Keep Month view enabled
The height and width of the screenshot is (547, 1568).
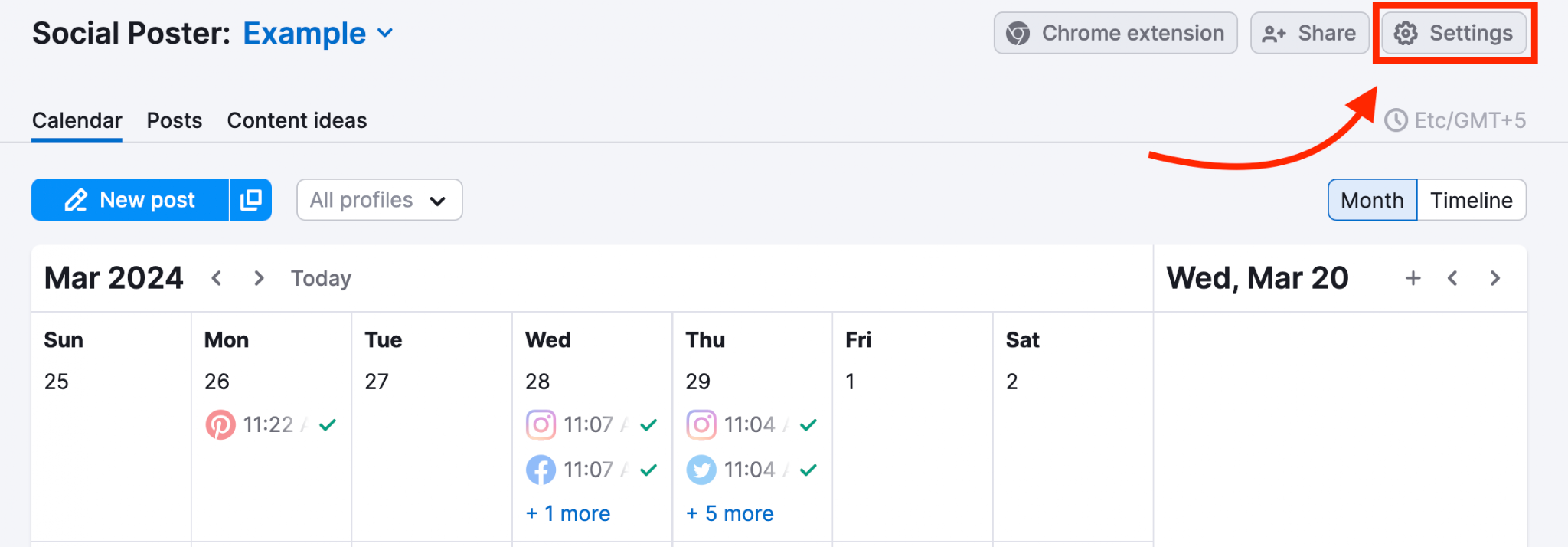point(1371,199)
